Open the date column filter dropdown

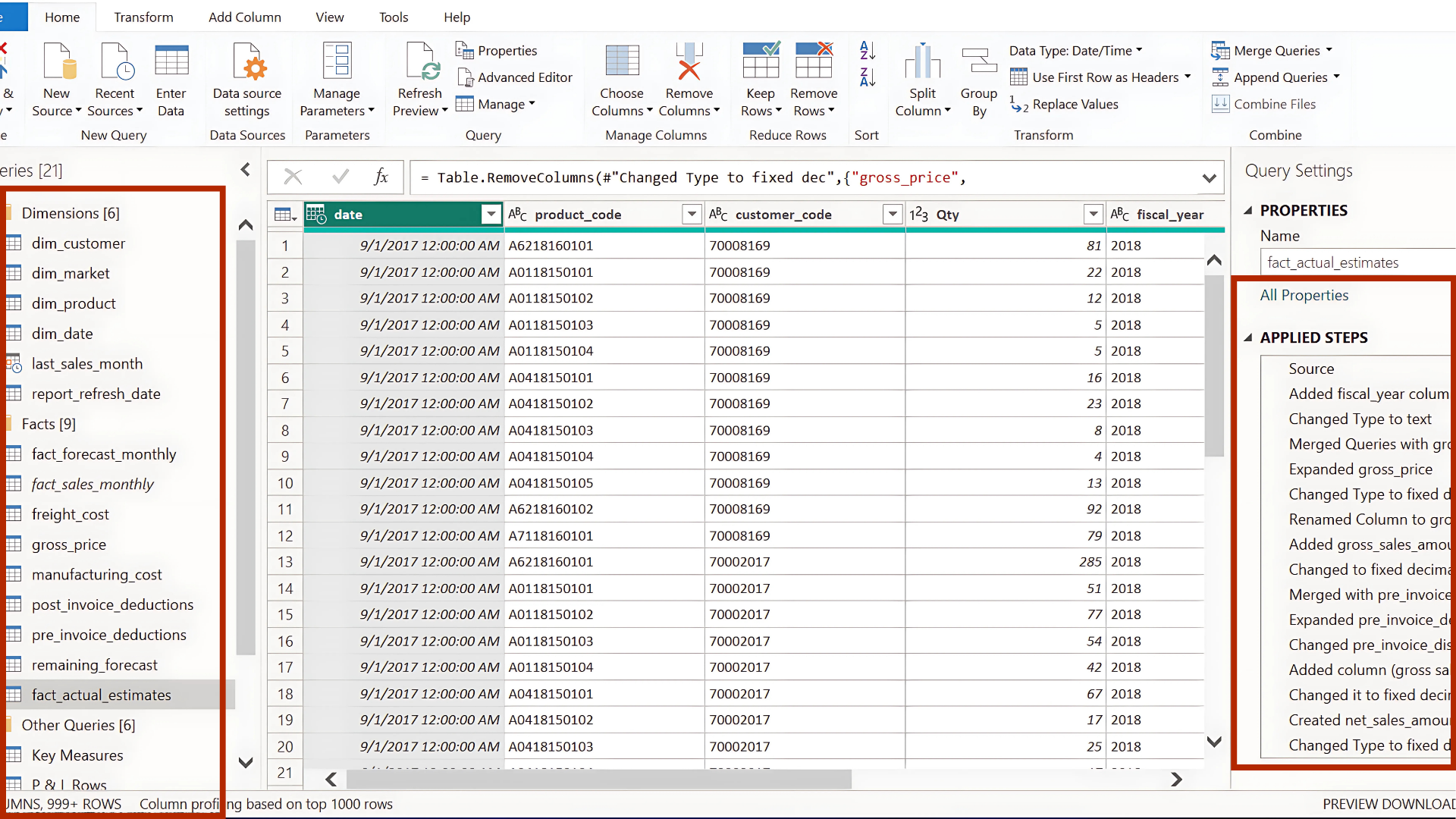(491, 215)
